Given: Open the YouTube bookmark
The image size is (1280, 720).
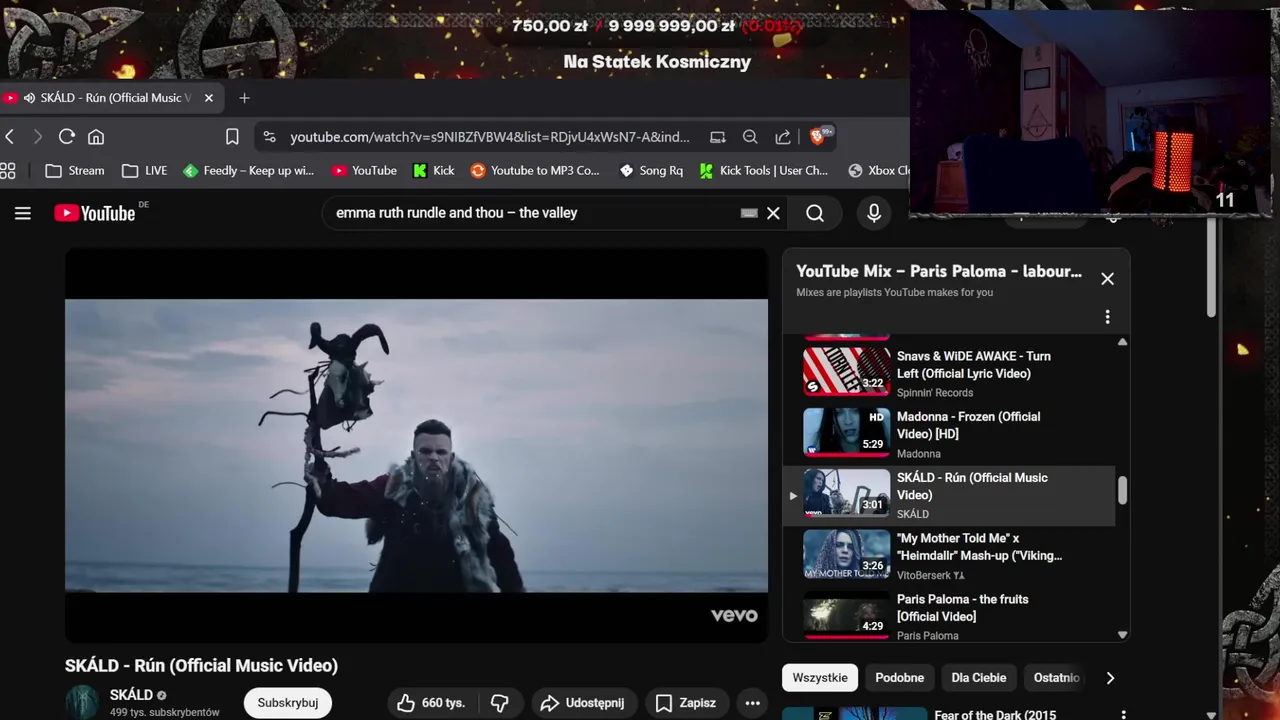Looking at the screenshot, I should [365, 171].
